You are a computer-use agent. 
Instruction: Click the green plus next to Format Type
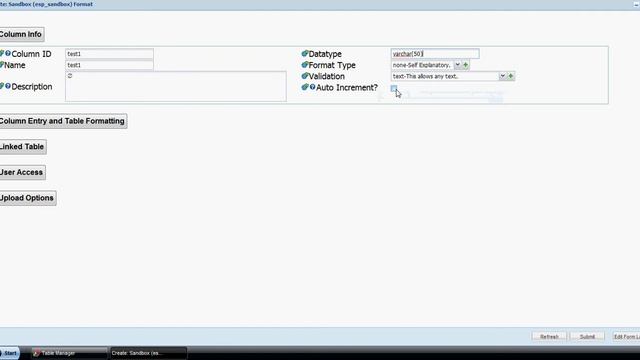tap(465, 65)
